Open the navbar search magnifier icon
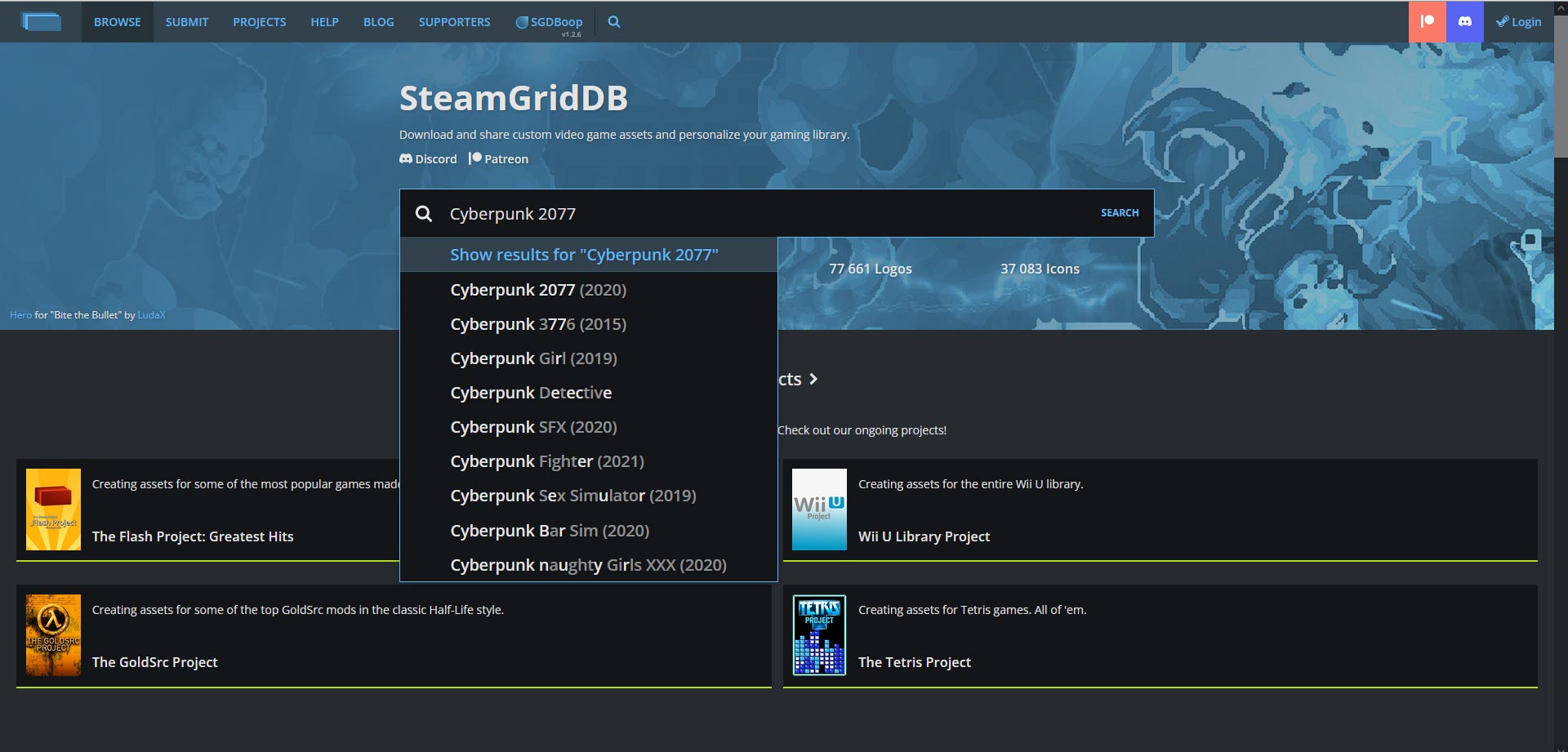The width and height of the screenshot is (1568, 752). (x=614, y=22)
